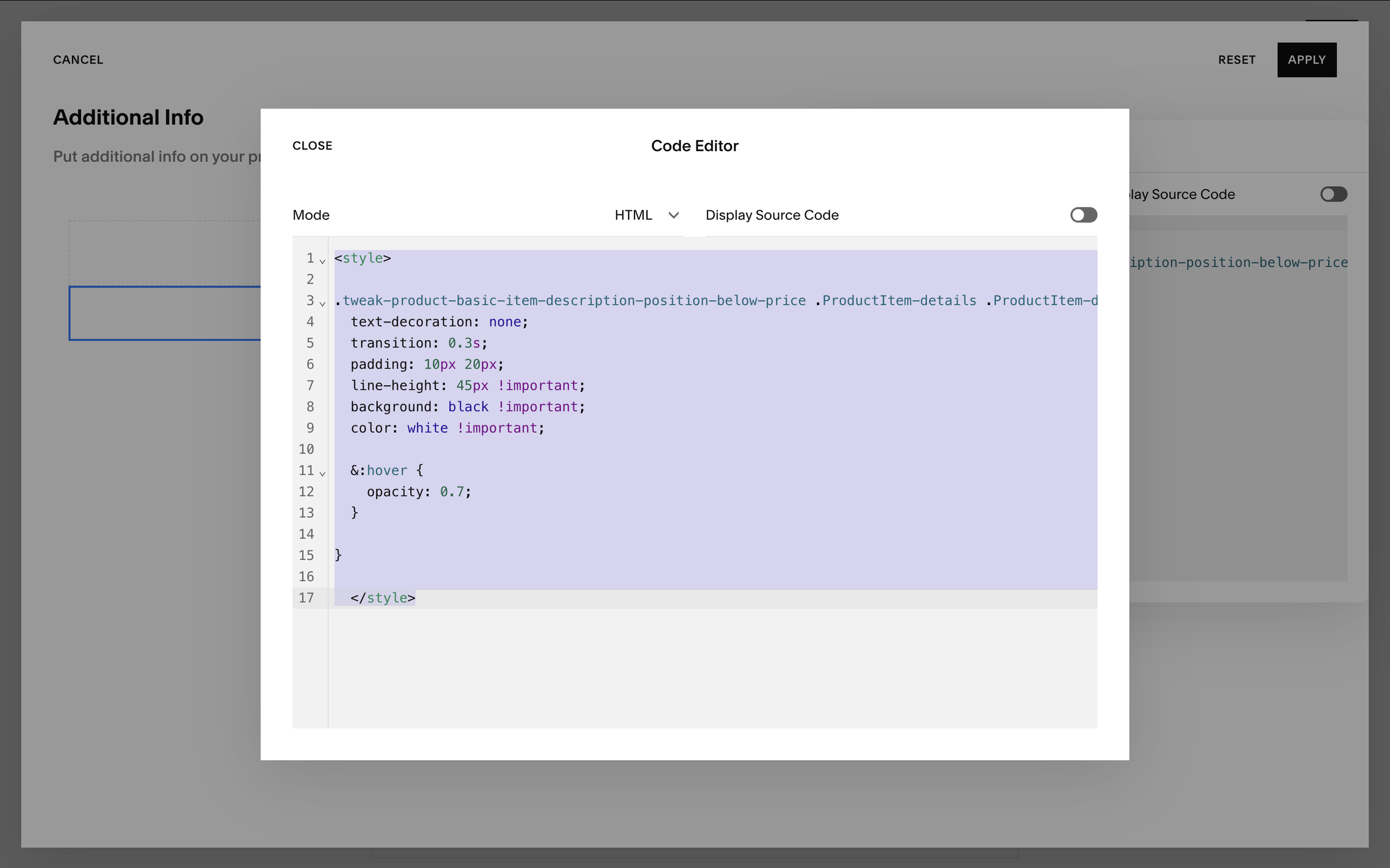Click the CANCEL button
This screenshot has height=868, width=1390.
click(x=78, y=59)
